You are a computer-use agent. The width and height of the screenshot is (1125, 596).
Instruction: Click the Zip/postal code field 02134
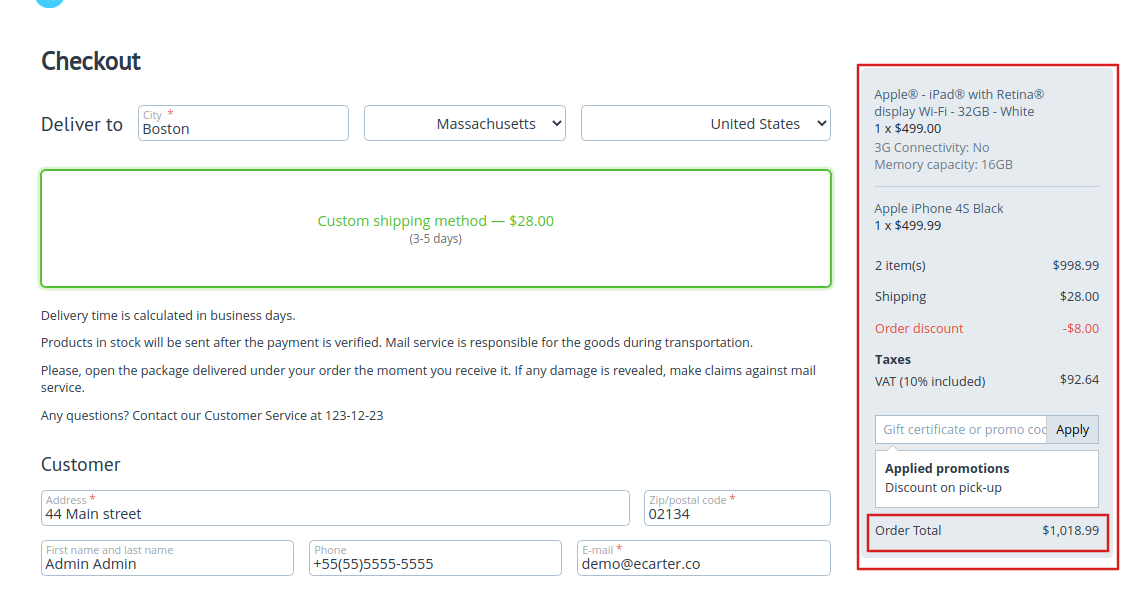[737, 508]
